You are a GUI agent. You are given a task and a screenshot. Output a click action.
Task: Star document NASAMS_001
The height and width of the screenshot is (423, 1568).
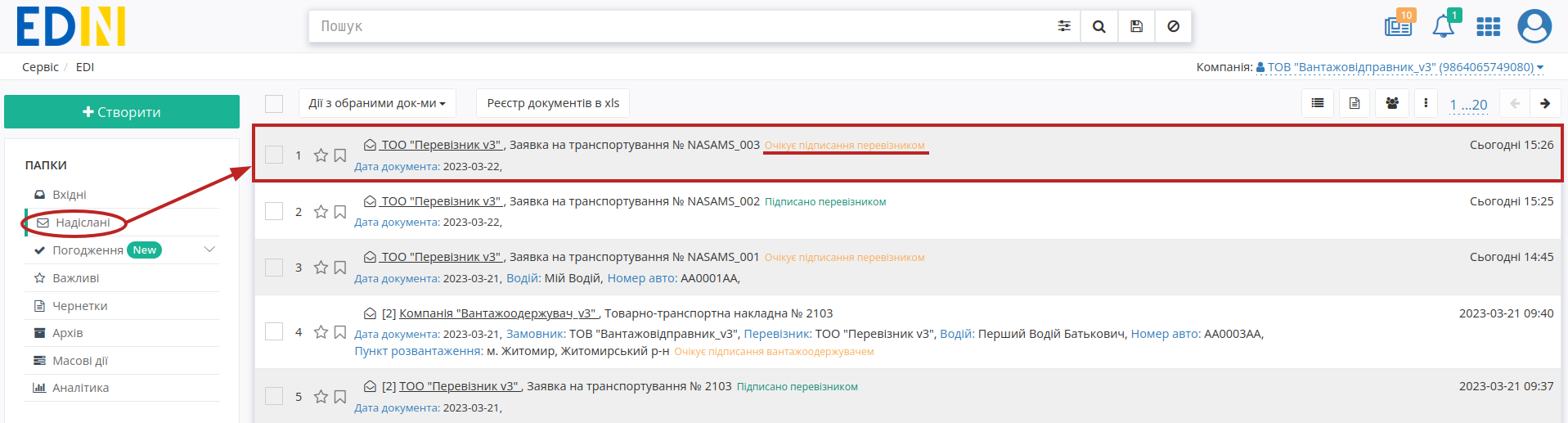tap(321, 268)
